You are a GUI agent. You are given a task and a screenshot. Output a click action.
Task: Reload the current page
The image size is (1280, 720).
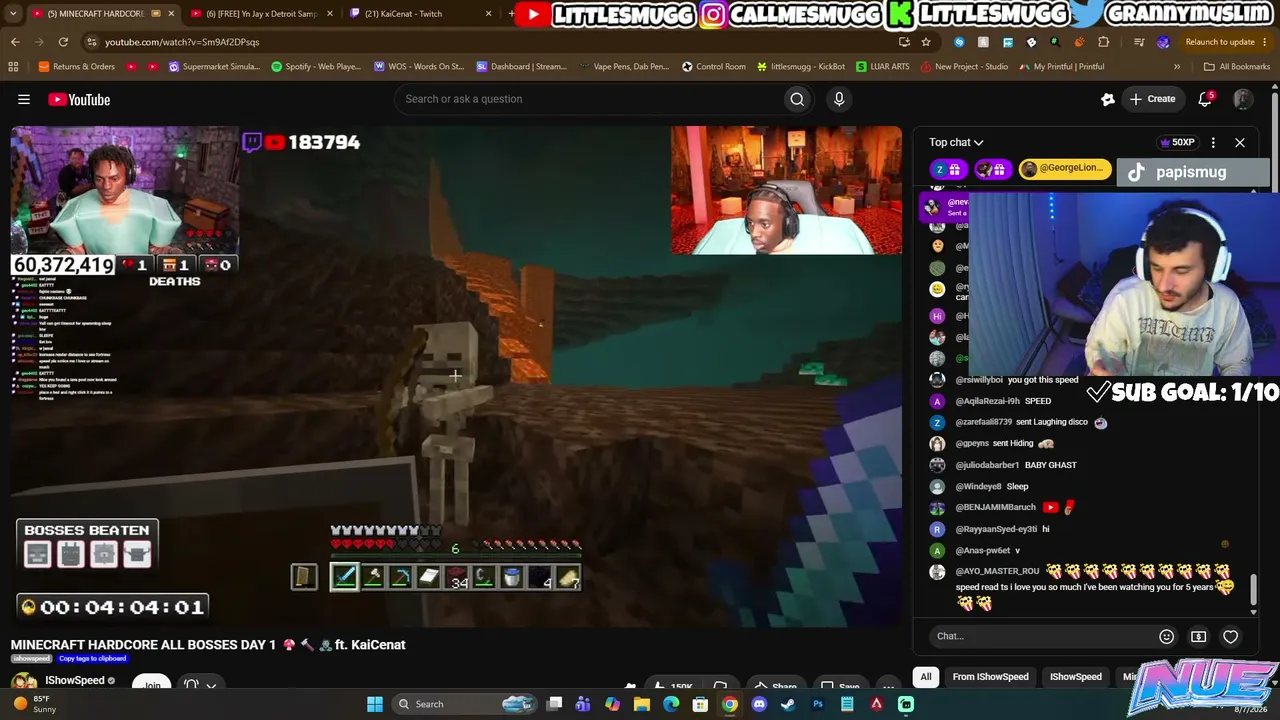(63, 42)
